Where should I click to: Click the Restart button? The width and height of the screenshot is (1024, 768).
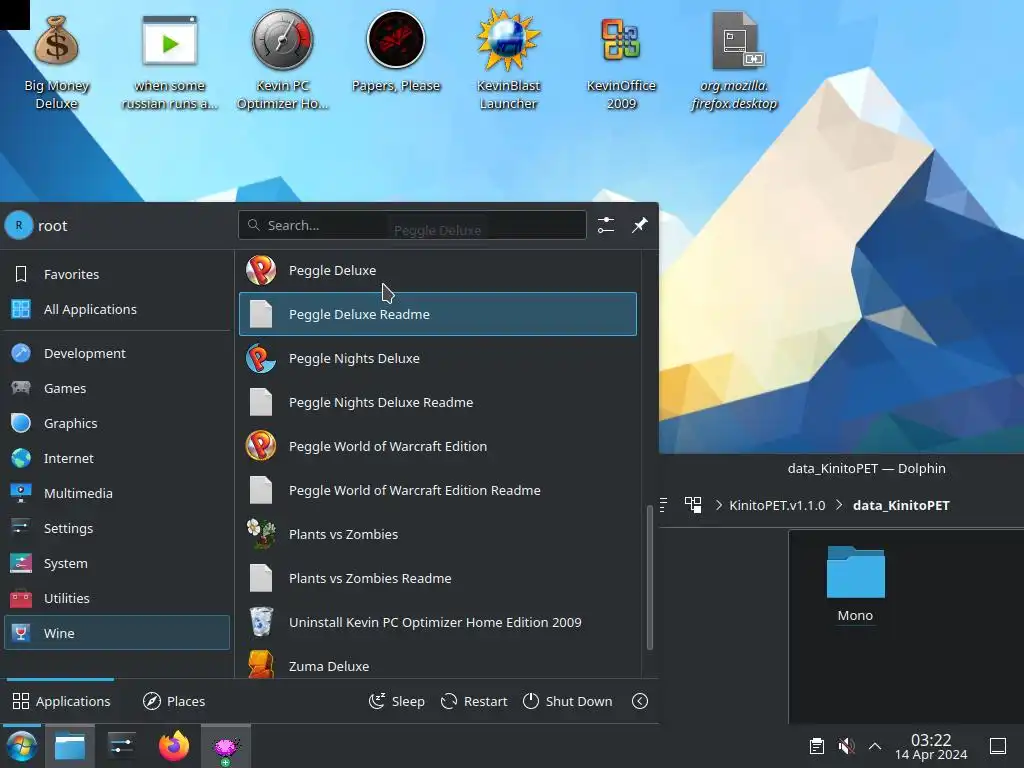click(x=474, y=701)
